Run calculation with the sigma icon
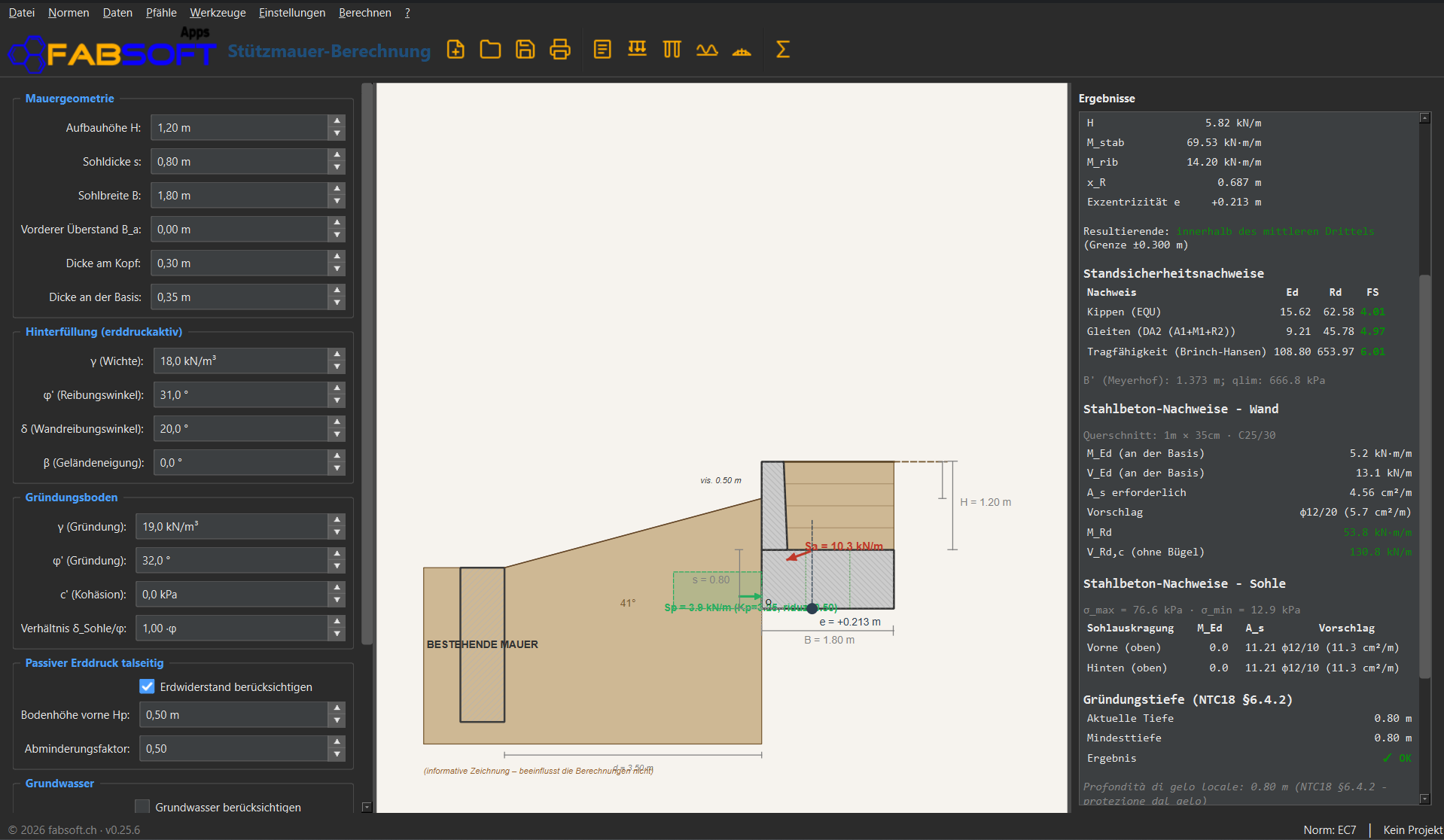 pyautogui.click(x=783, y=50)
